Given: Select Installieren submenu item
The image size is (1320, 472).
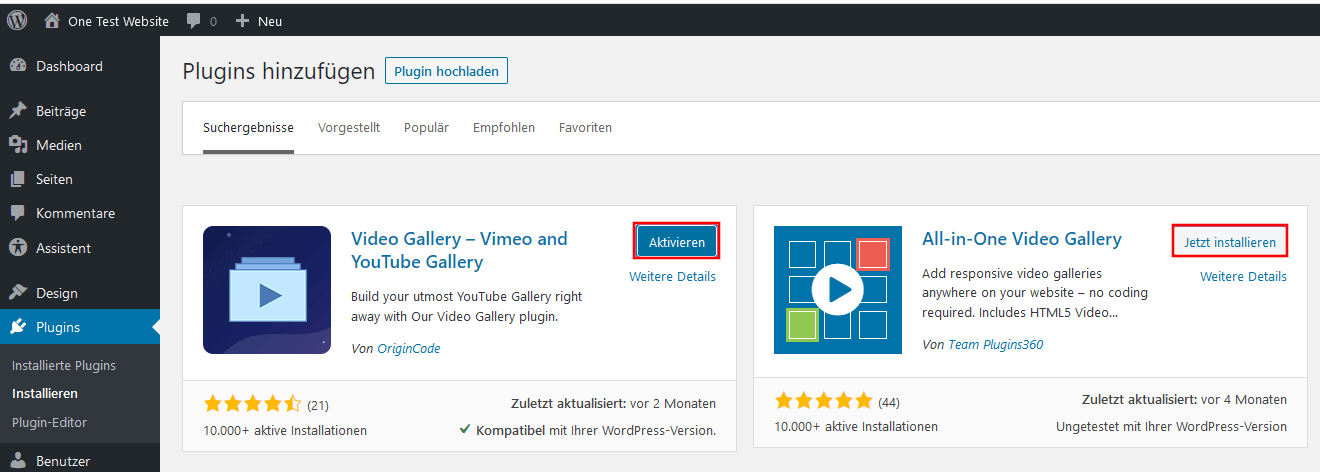Looking at the screenshot, I should [45, 394].
